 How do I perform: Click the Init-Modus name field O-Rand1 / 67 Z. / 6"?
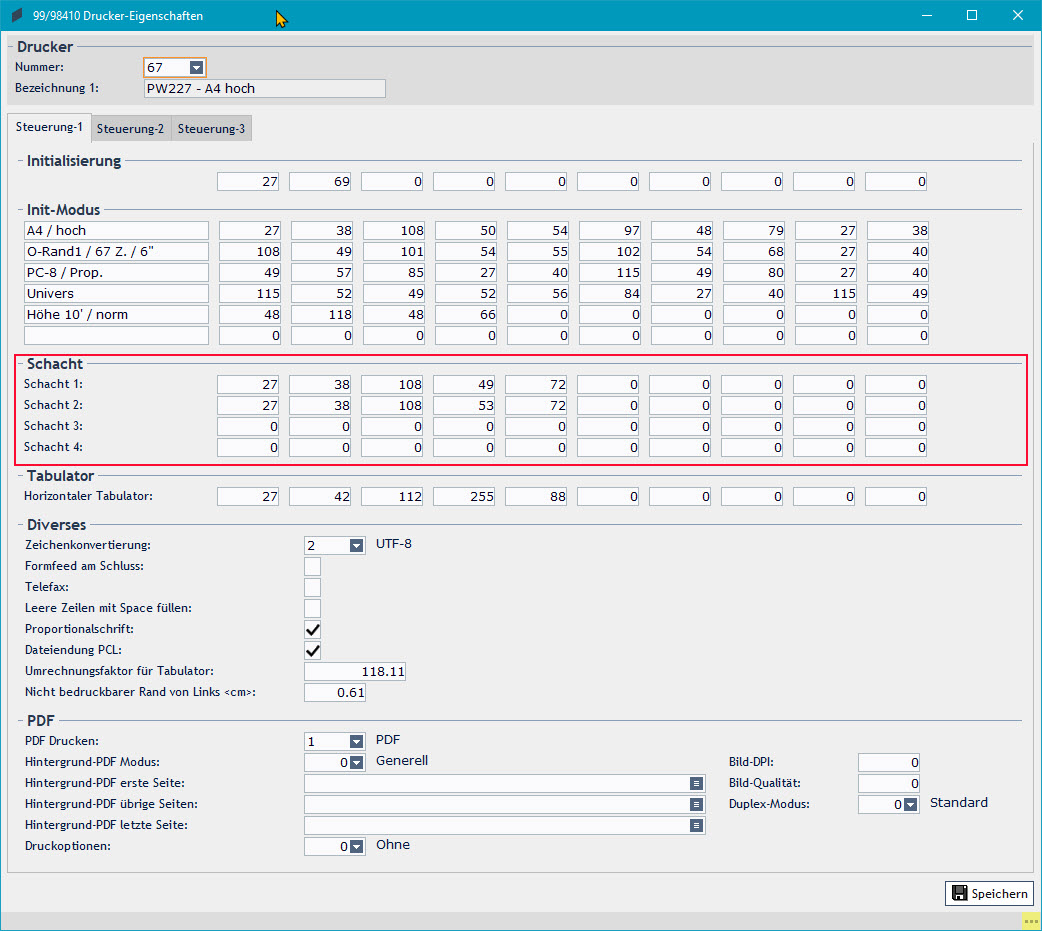tap(116, 252)
